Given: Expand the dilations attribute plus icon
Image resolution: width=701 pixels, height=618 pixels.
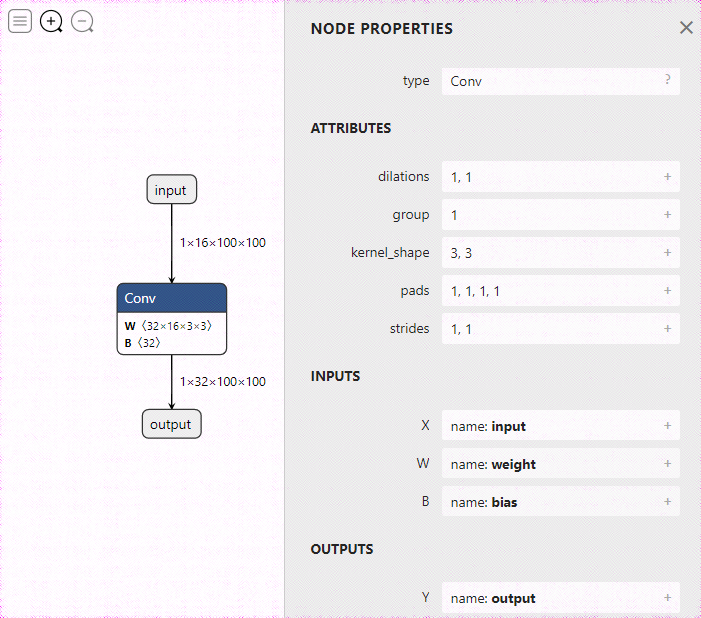Looking at the screenshot, I should pos(667,176).
